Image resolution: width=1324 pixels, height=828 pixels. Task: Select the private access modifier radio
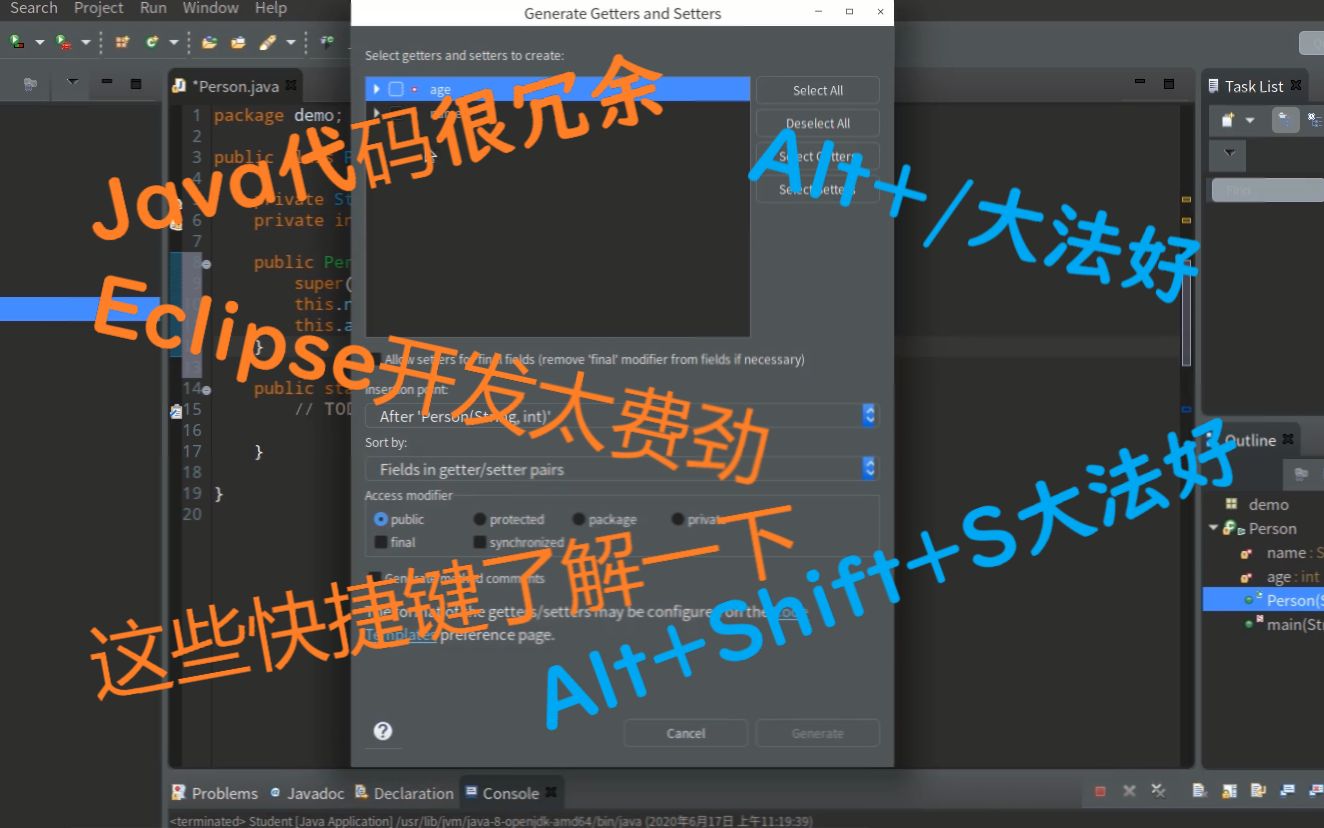click(x=678, y=519)
